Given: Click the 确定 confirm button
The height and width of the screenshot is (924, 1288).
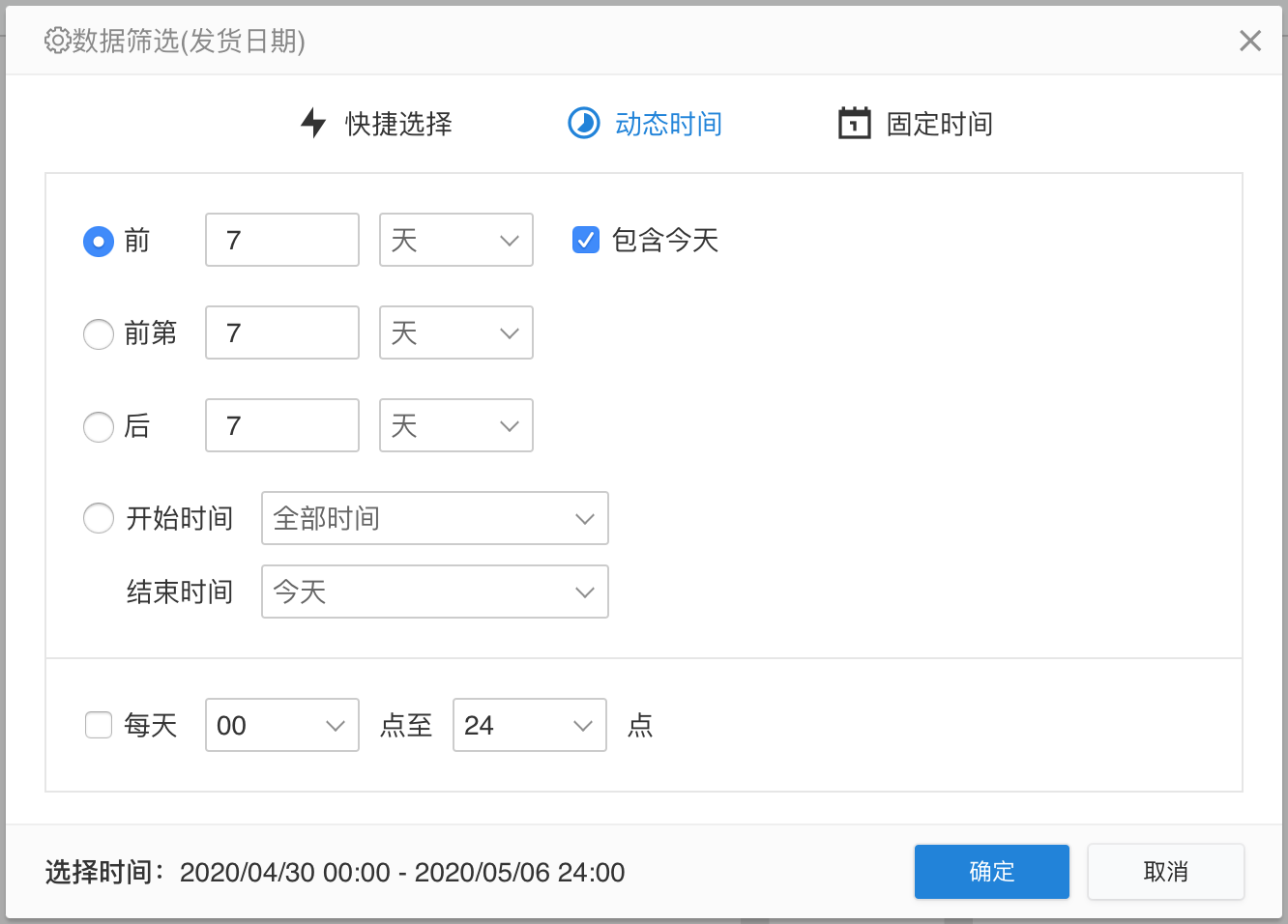Looking at the screenshot, I should coord(991,872).
